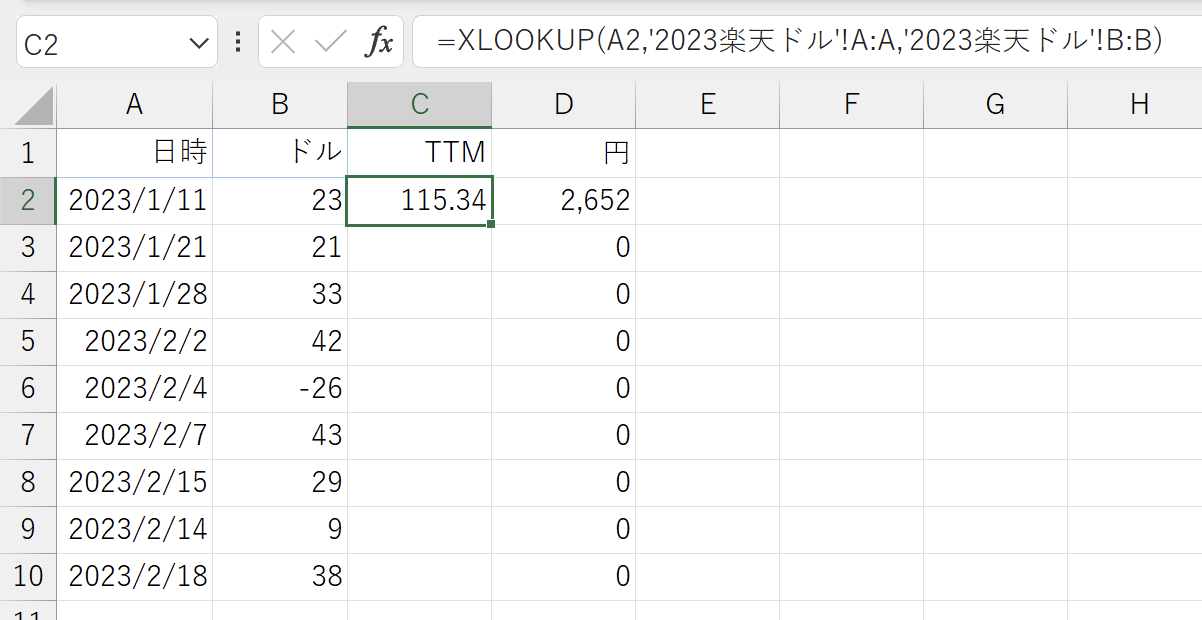Select cell D2 showing 2,652

pyautogui.click(x=564, y=200)
